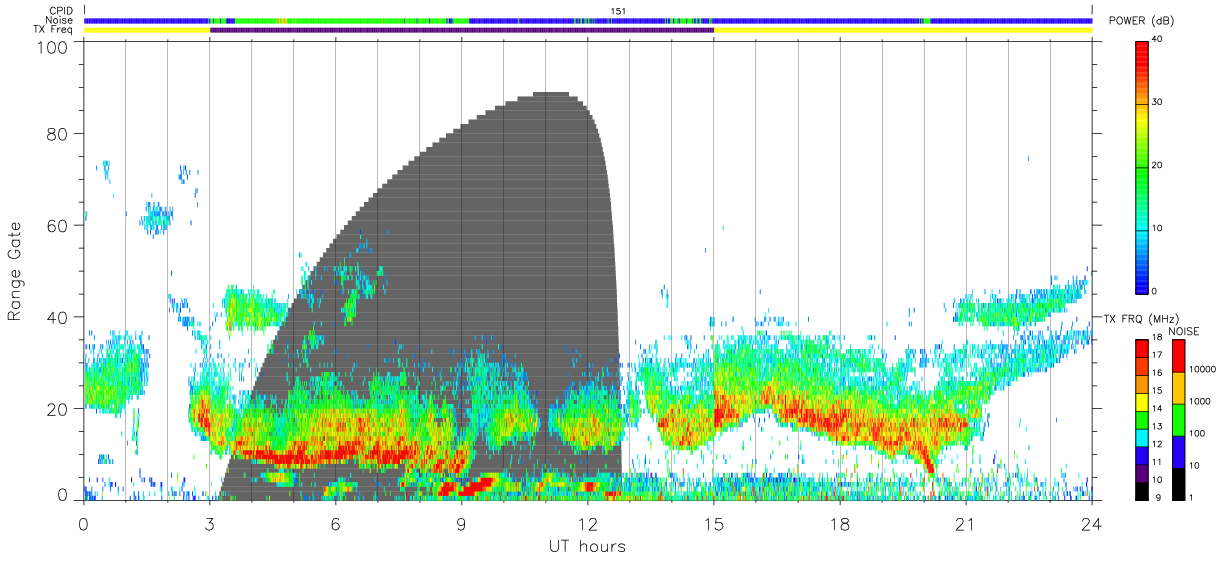The width and height of the screenshot is (1228, 567).
Task: Click the '24' tick on UT hours axis
Action: pos(1092,523)
